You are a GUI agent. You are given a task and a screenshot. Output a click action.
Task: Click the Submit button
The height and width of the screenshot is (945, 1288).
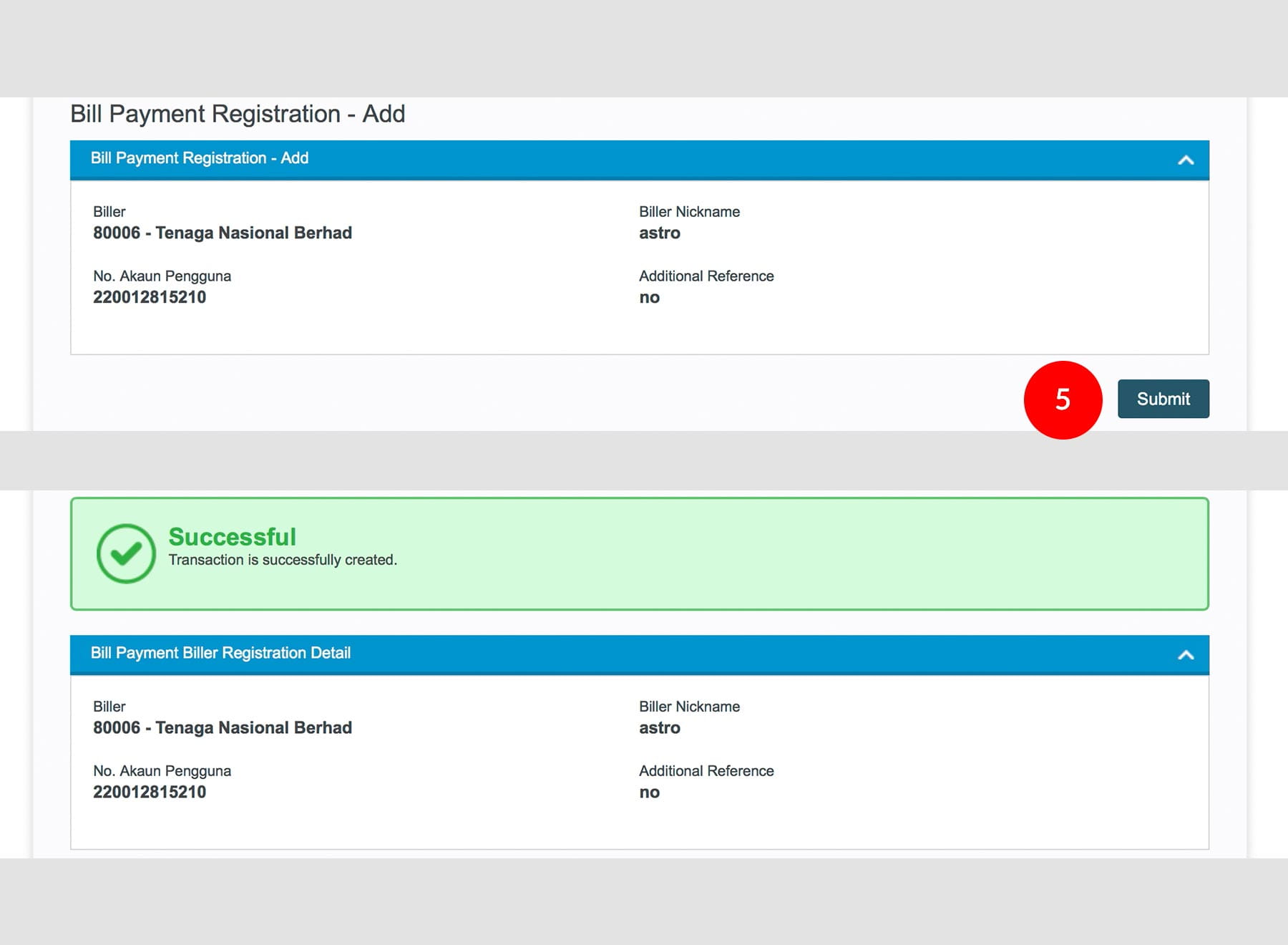(1163, 399)
